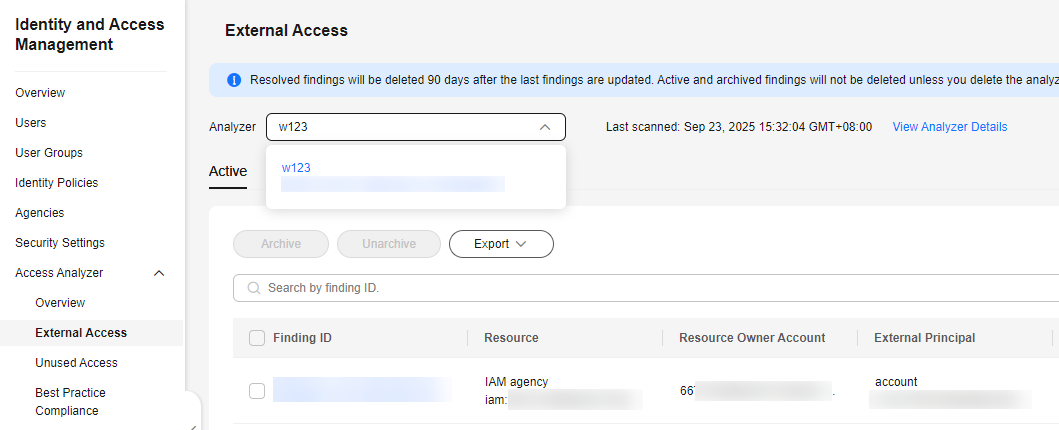Collapse the Access Analyzer menu chevron
1059x430 pixels.
[x=158, y=273]
